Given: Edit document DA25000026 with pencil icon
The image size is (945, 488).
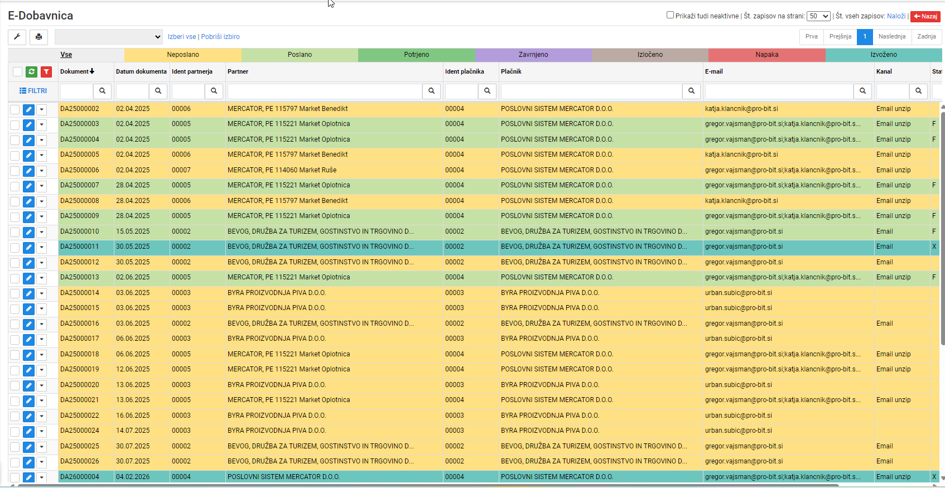Looking at the screenshot, I should (x=28, y=462).
